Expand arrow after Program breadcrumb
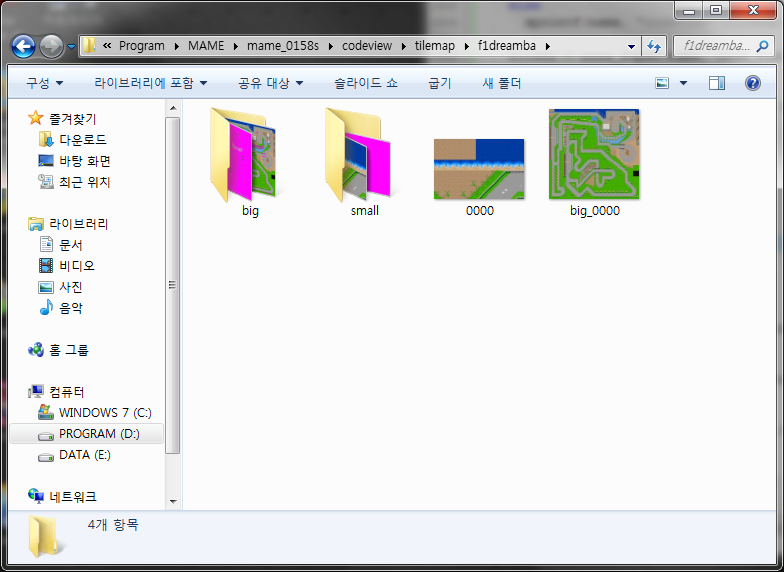The image size is (784, 572). tap(176, 46)
